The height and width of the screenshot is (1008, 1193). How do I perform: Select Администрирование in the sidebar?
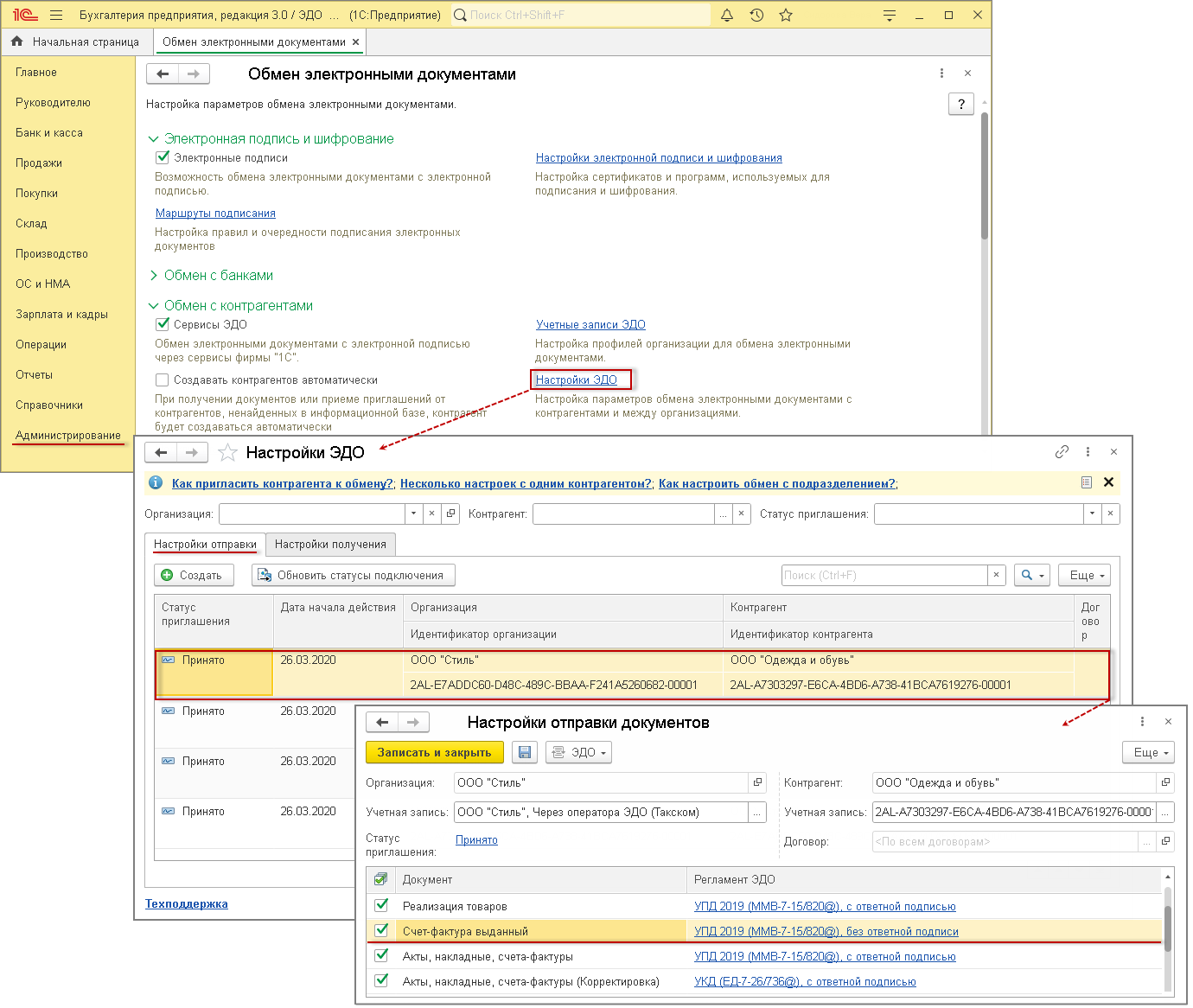tap(67, 435)
